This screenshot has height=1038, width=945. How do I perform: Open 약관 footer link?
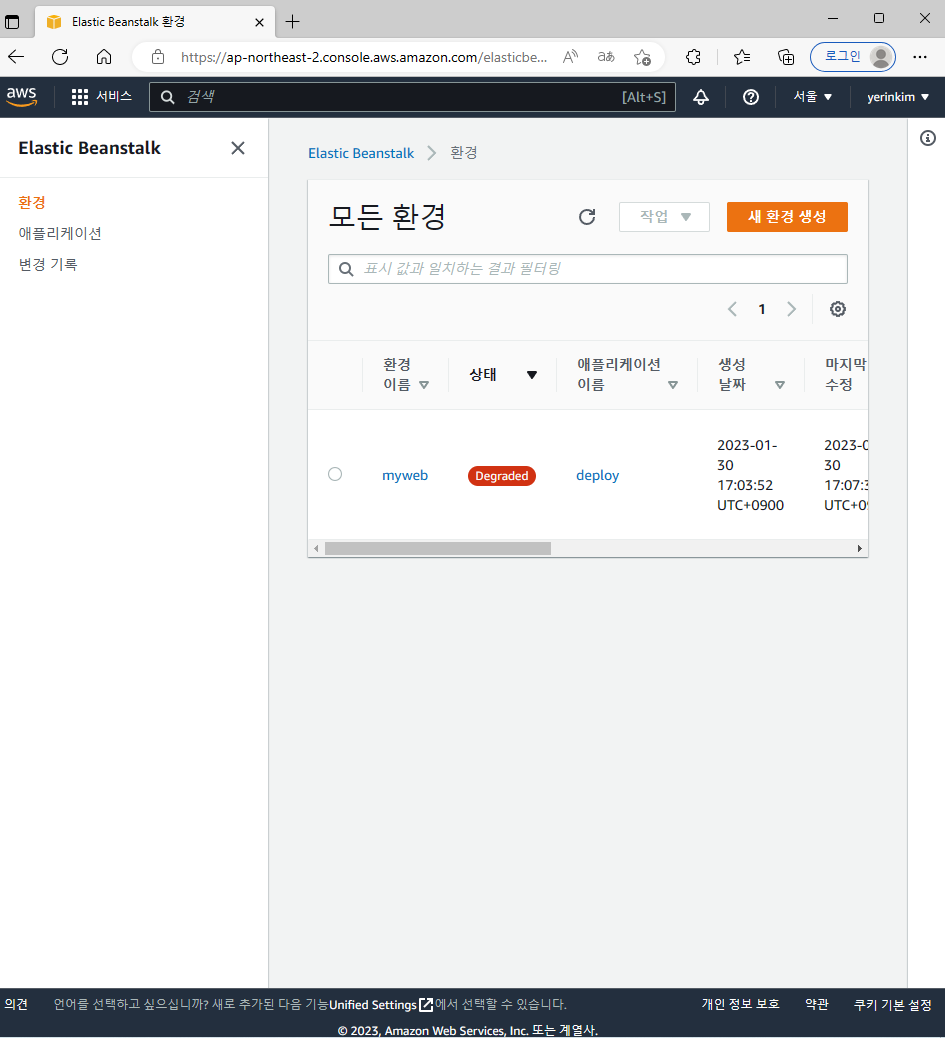pos(817,1004)
